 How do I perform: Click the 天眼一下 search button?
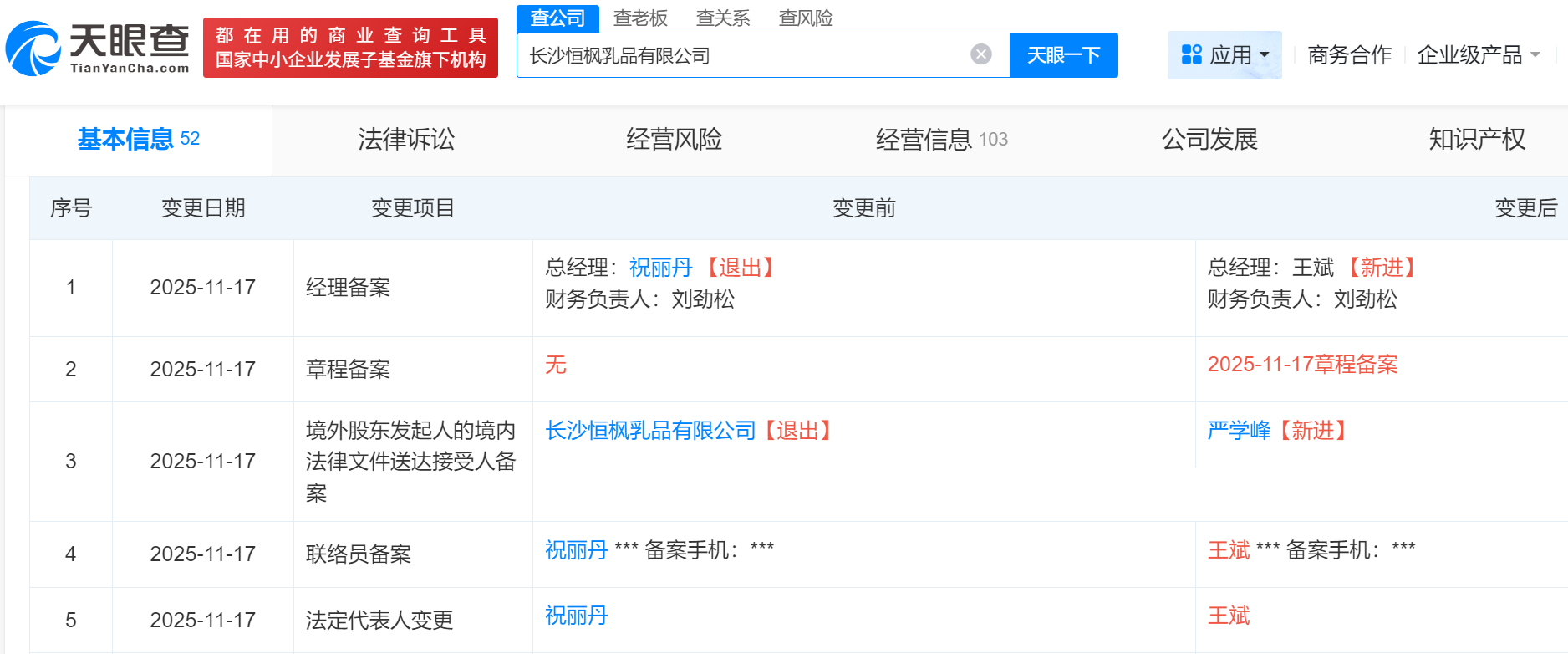(x=1064, y=55)
